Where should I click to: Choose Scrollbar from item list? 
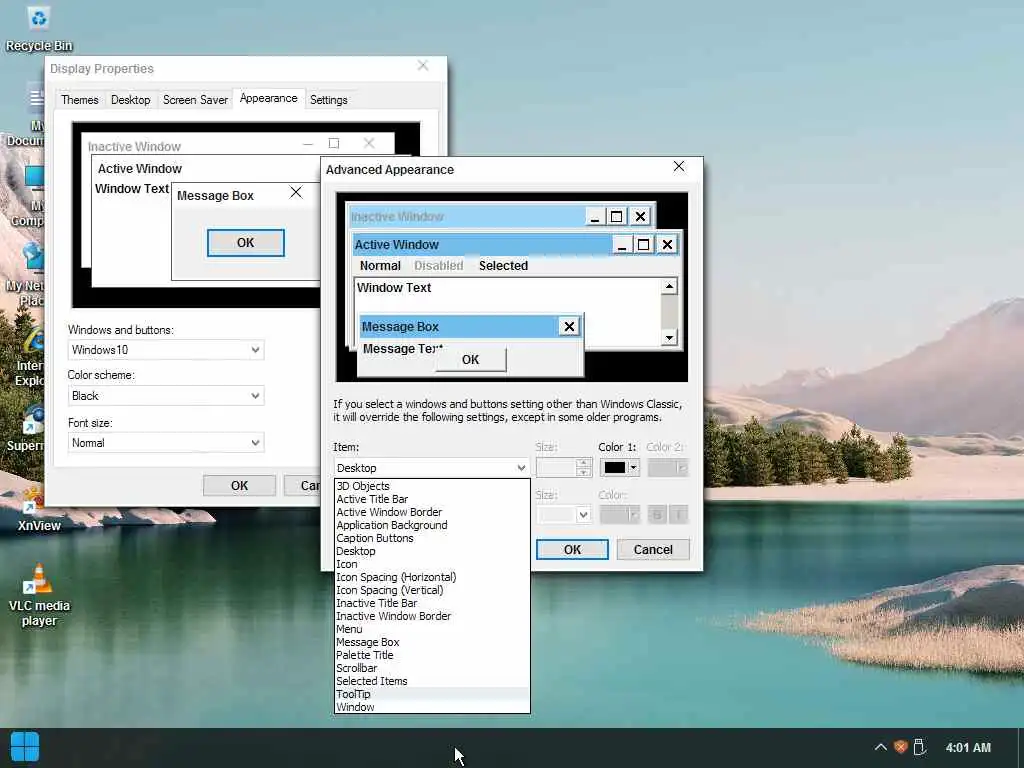click(432, 668)
